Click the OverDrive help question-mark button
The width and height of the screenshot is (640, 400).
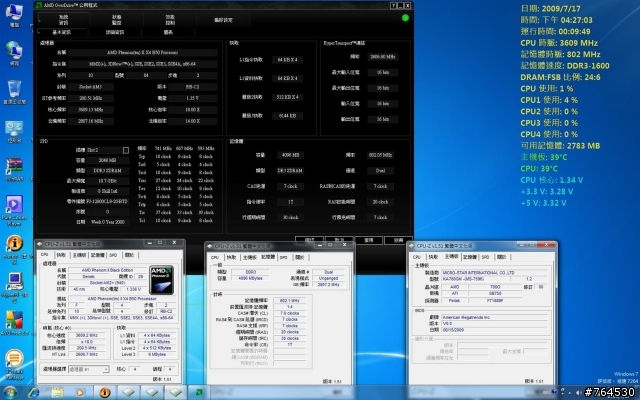[x=393, y=5]
